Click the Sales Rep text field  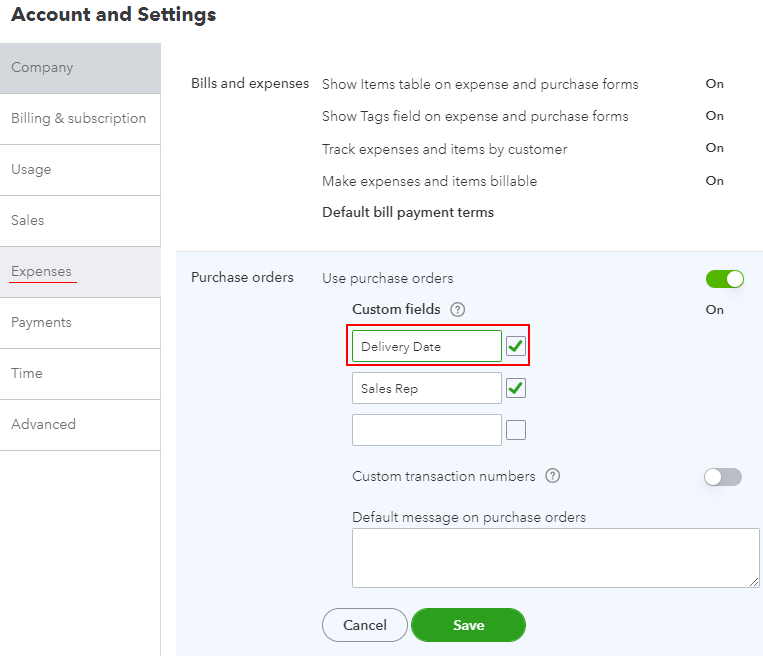[426, 388]
